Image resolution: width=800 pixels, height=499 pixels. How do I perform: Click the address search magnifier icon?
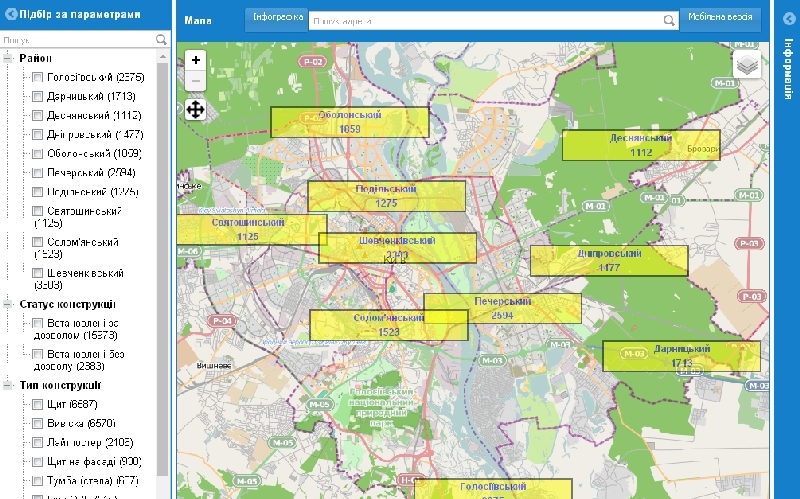pyautogui.click(x=669, y=20)
